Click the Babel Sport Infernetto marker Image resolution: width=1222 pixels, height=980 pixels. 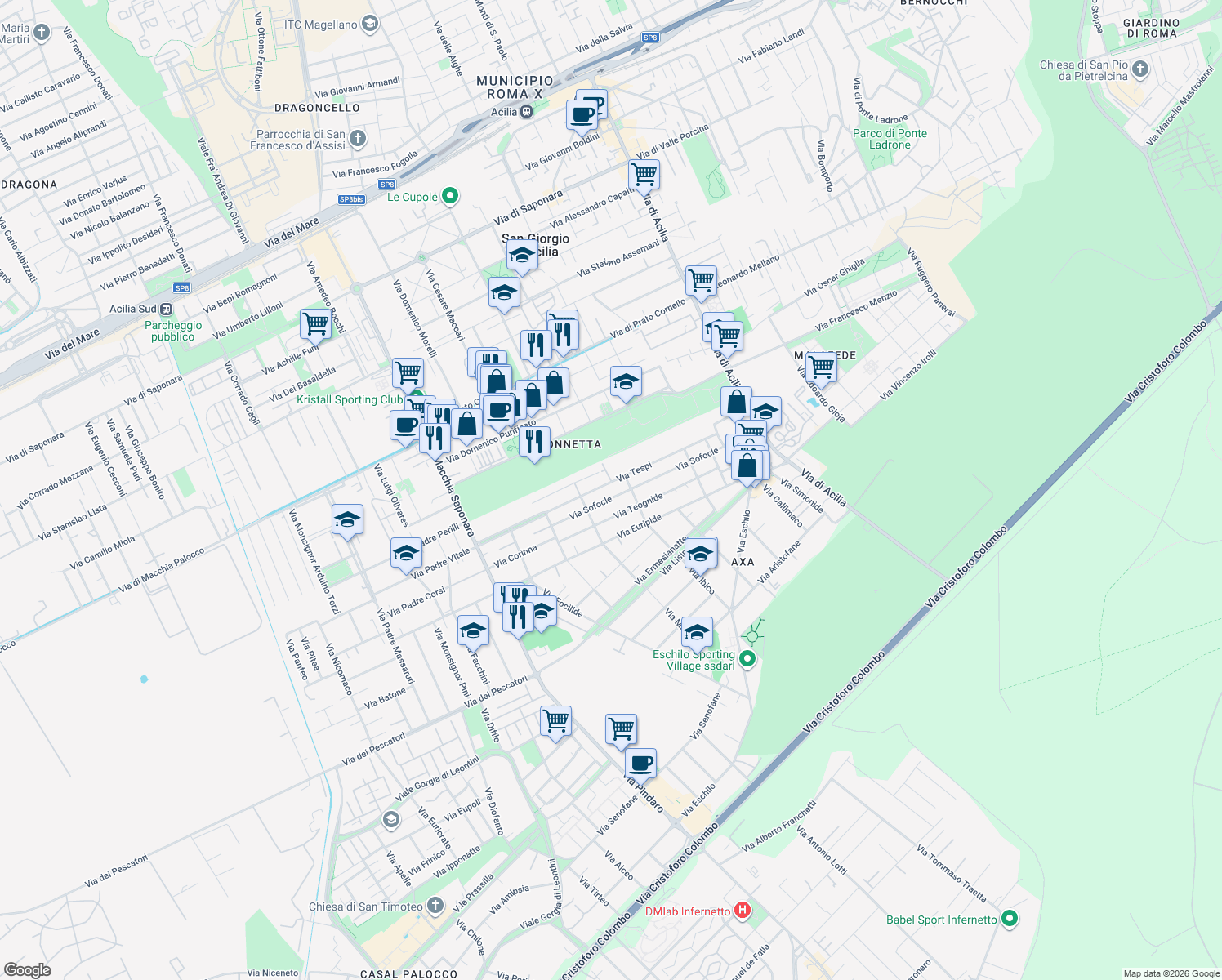[x=1010, y=919]
